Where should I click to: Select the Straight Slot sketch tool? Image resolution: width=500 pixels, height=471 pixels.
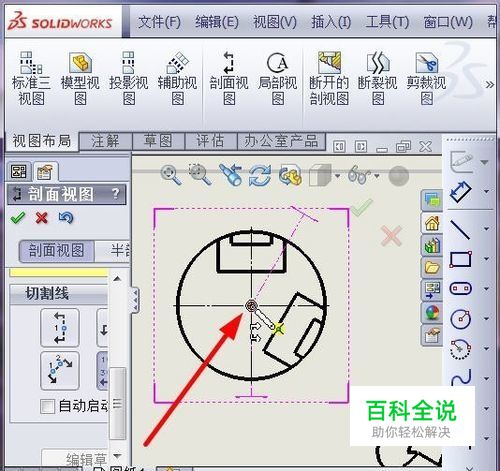coord(461,288)
